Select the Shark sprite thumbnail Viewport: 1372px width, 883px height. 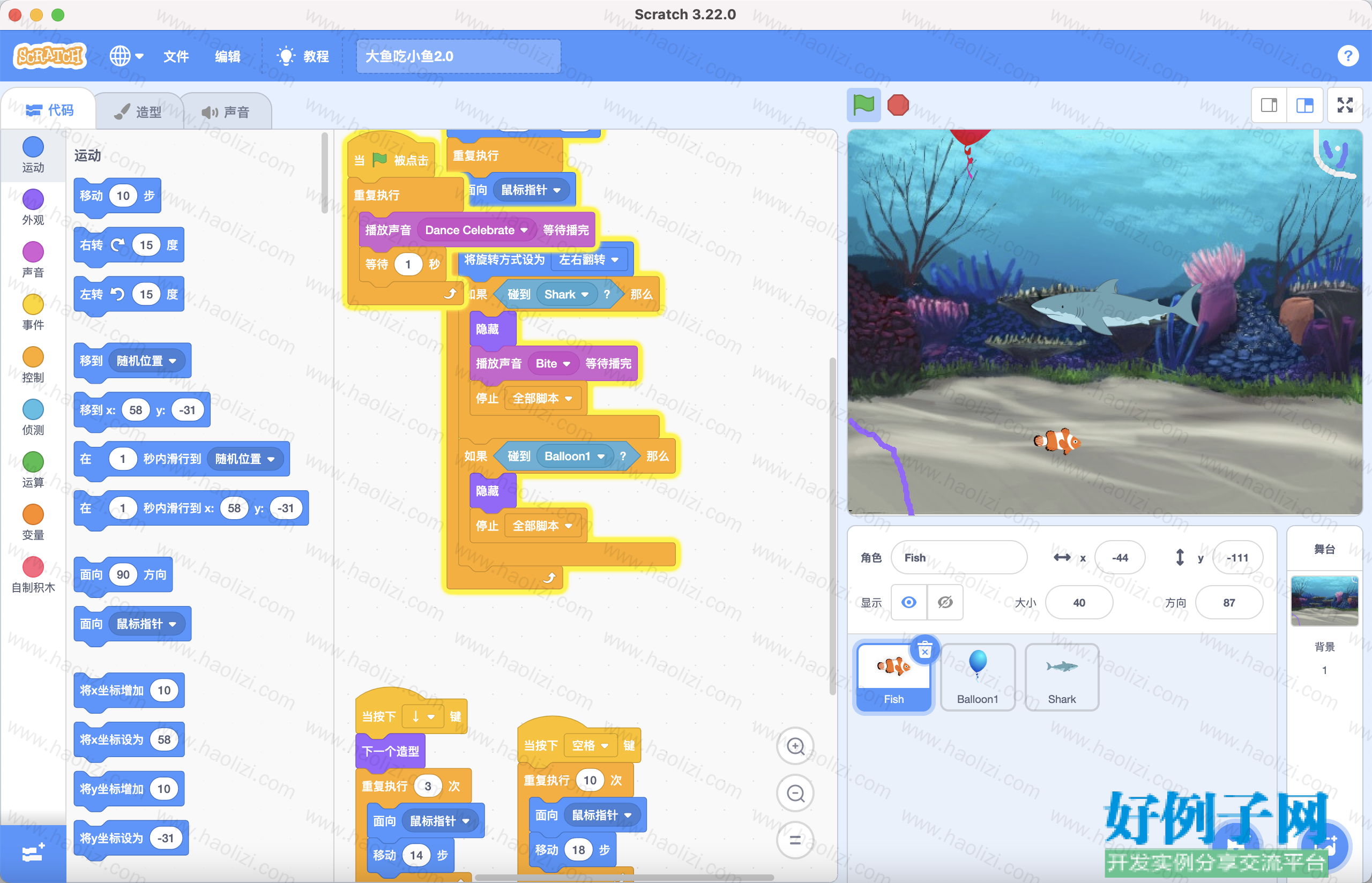[x=1062, y=677]
